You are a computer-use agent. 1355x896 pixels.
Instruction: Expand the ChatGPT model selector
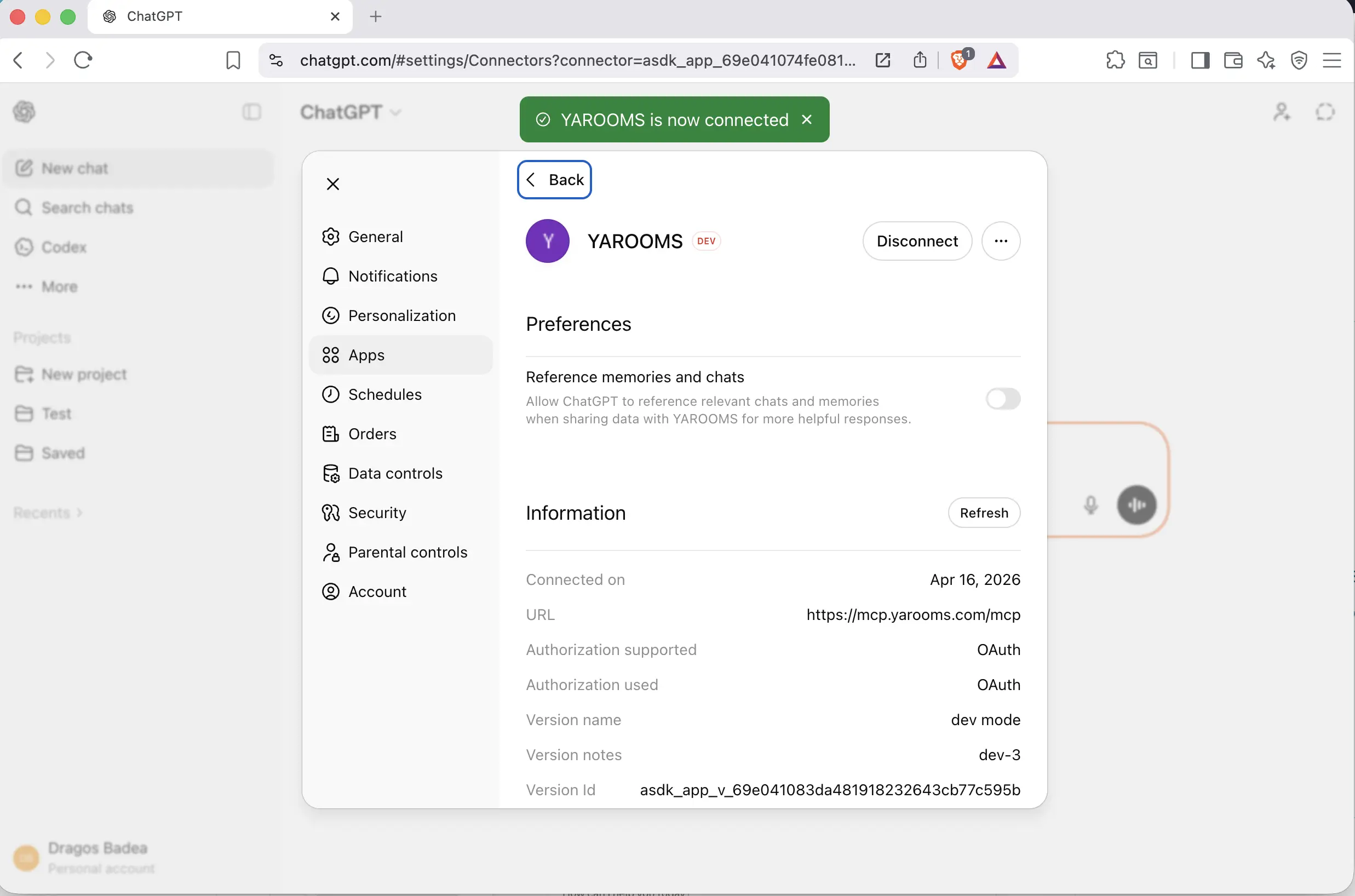[350, 111]
